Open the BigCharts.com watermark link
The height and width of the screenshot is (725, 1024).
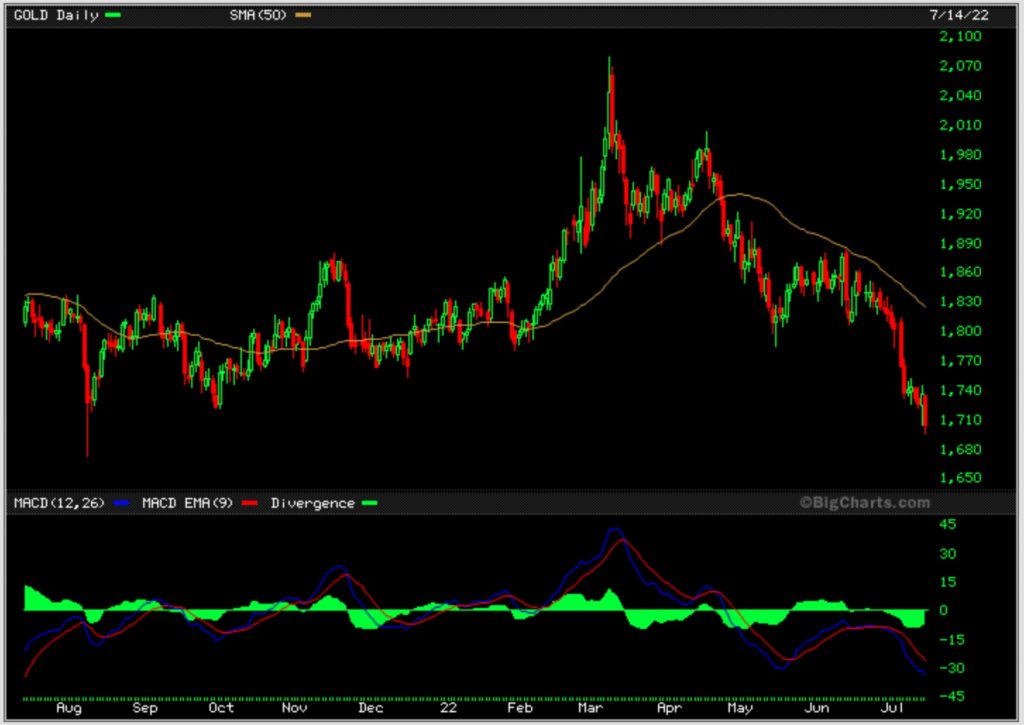tap(864, 503)
